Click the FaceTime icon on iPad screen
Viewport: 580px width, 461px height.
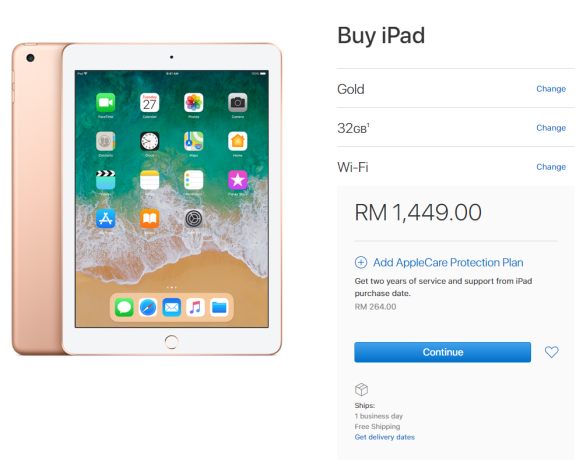pos(105,102)
